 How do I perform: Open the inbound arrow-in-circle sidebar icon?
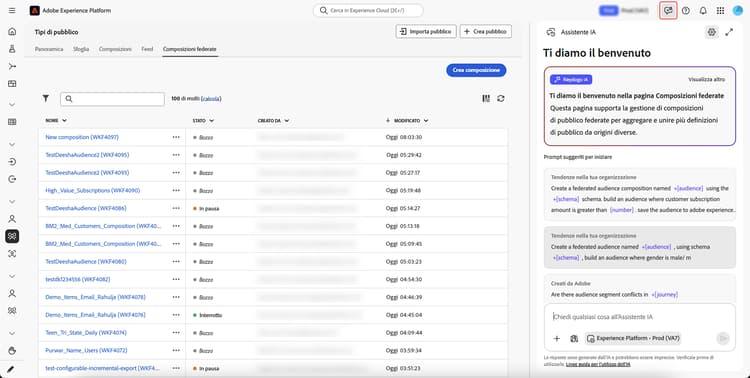pyautogui.click(x=12, y=162)
